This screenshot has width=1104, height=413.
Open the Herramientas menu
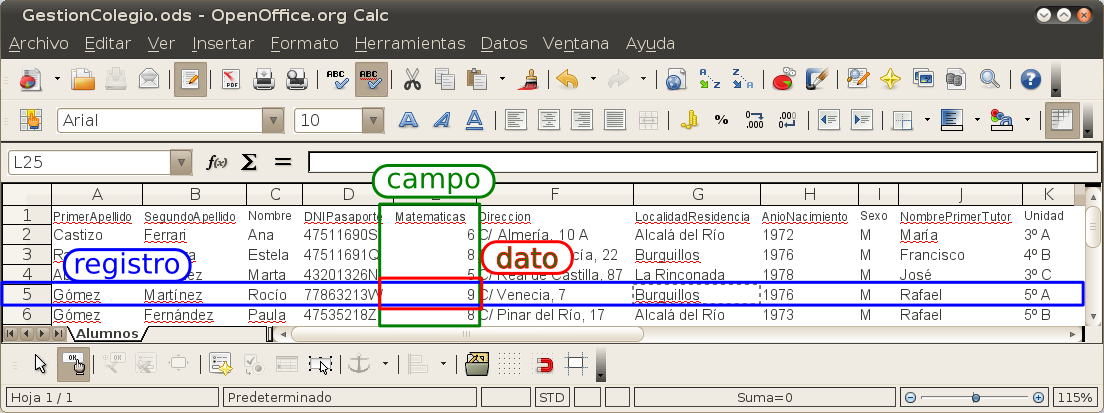pyautogui.click(x=410, y=44)
